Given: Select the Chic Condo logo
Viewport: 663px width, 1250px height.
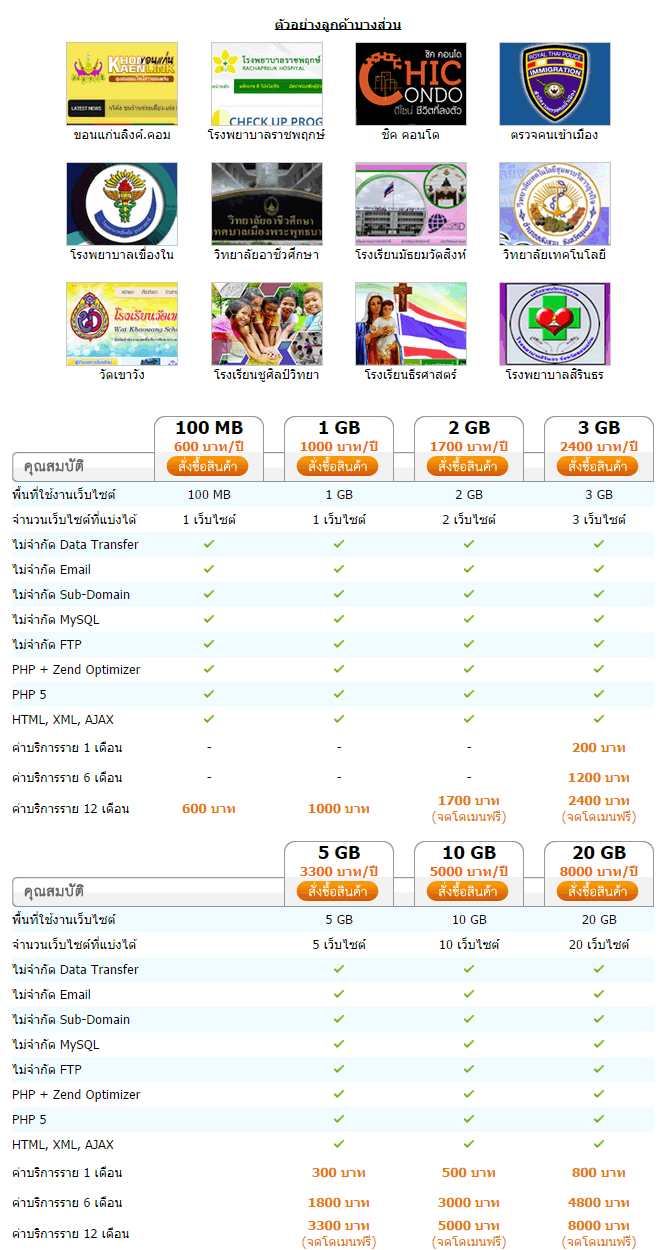Looking at the screenshot, I should click(411, 84).
